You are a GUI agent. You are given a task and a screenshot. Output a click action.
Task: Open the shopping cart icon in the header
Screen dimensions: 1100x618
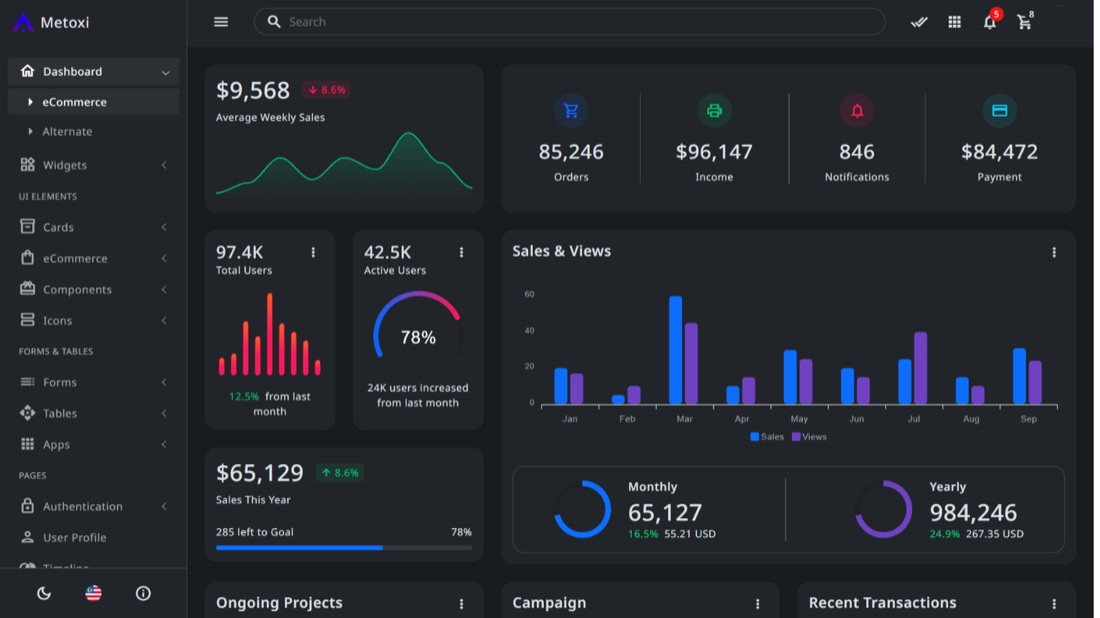point(1025,22)
